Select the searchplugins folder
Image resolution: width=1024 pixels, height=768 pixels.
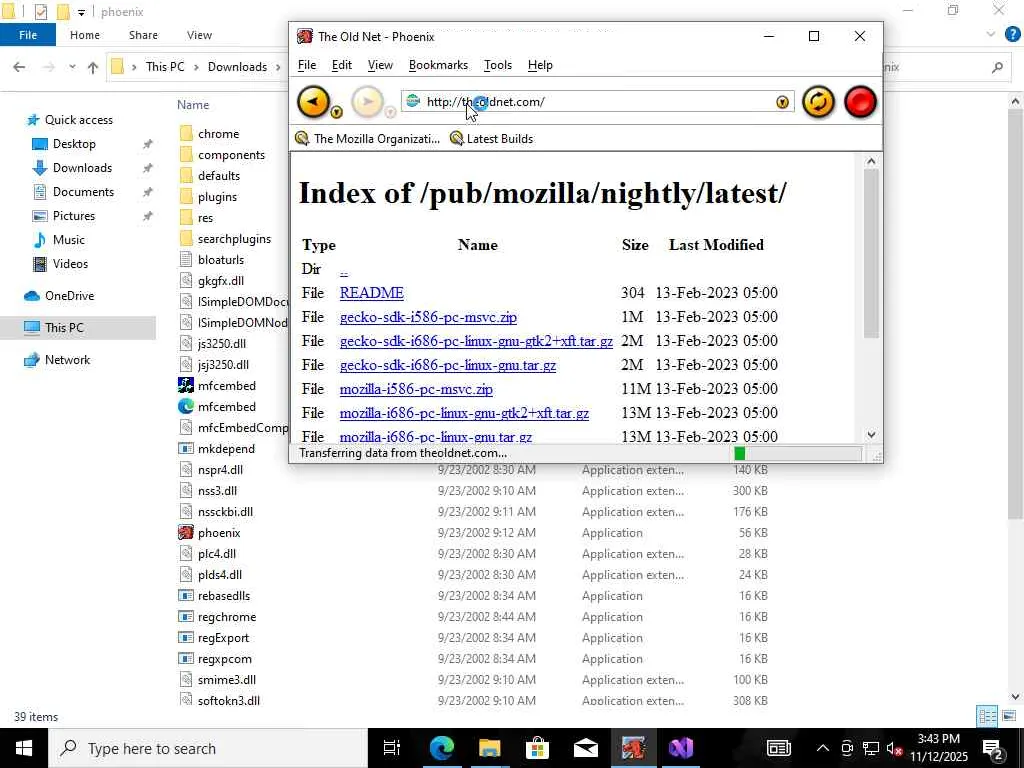pyautogui.click(x=234, y=239)
